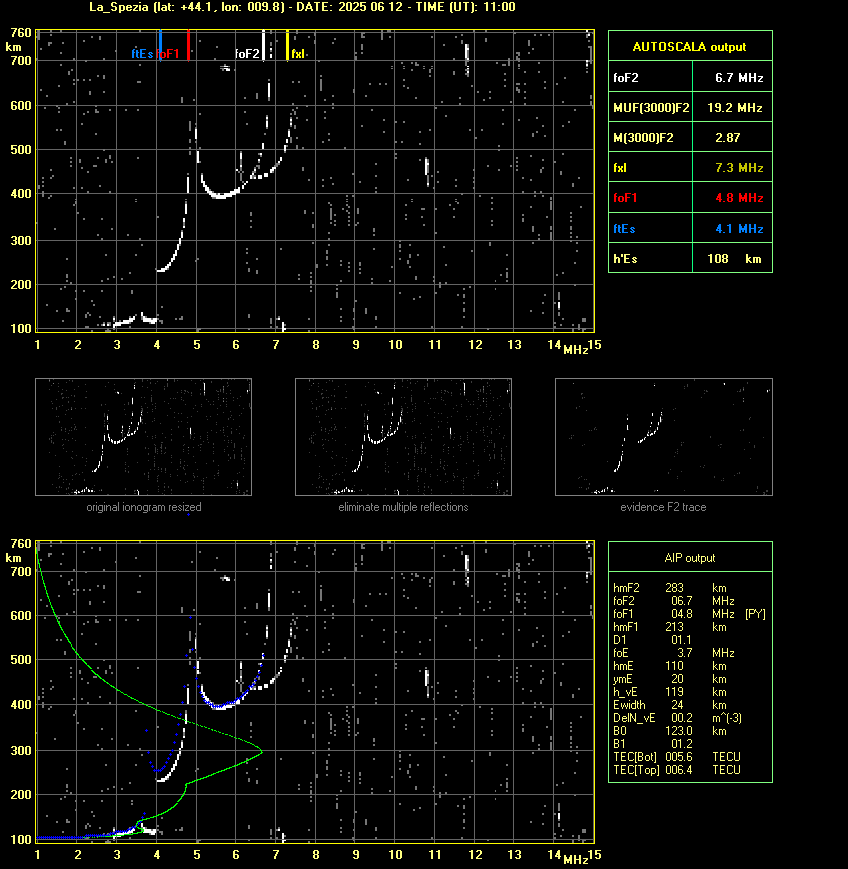This screenshot has width=848, height=869.
Task: Select the M(3000)F2 value '2.87'
Action: pos(727,137)
